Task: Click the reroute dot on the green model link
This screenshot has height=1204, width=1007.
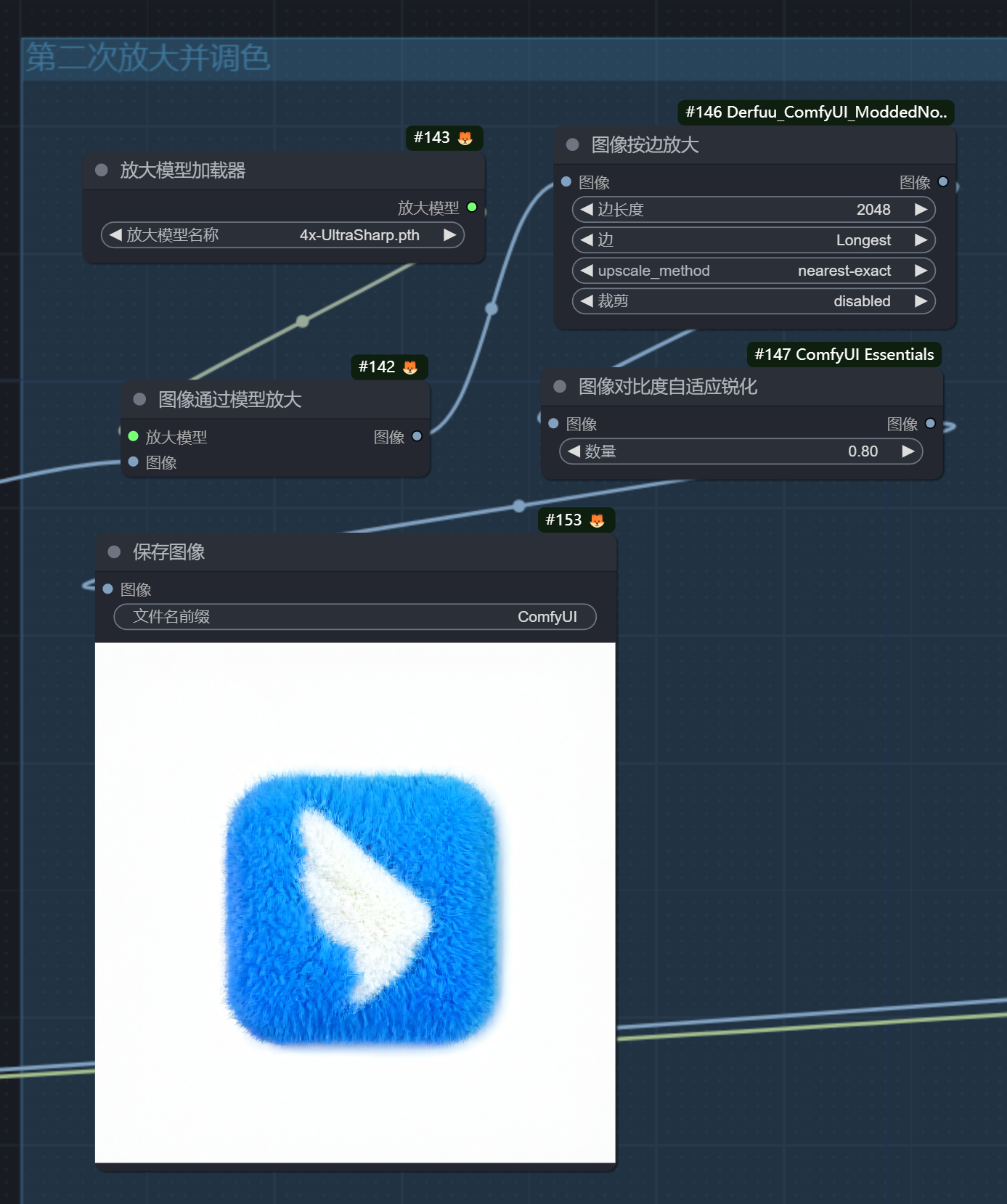Action: coord(303,321)
